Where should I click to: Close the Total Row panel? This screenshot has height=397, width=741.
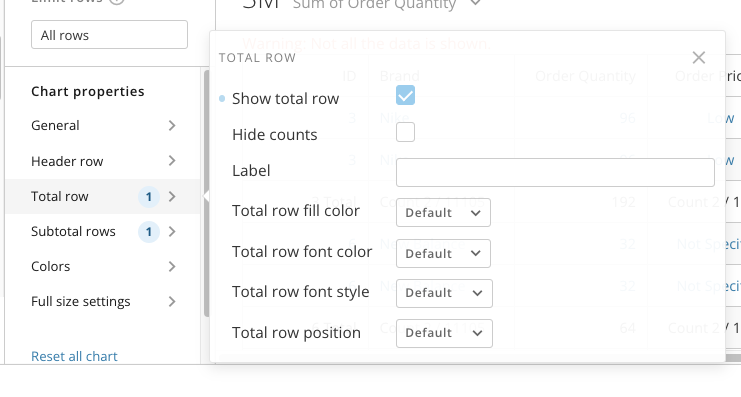pyautogui.click(x=698, y=58)
